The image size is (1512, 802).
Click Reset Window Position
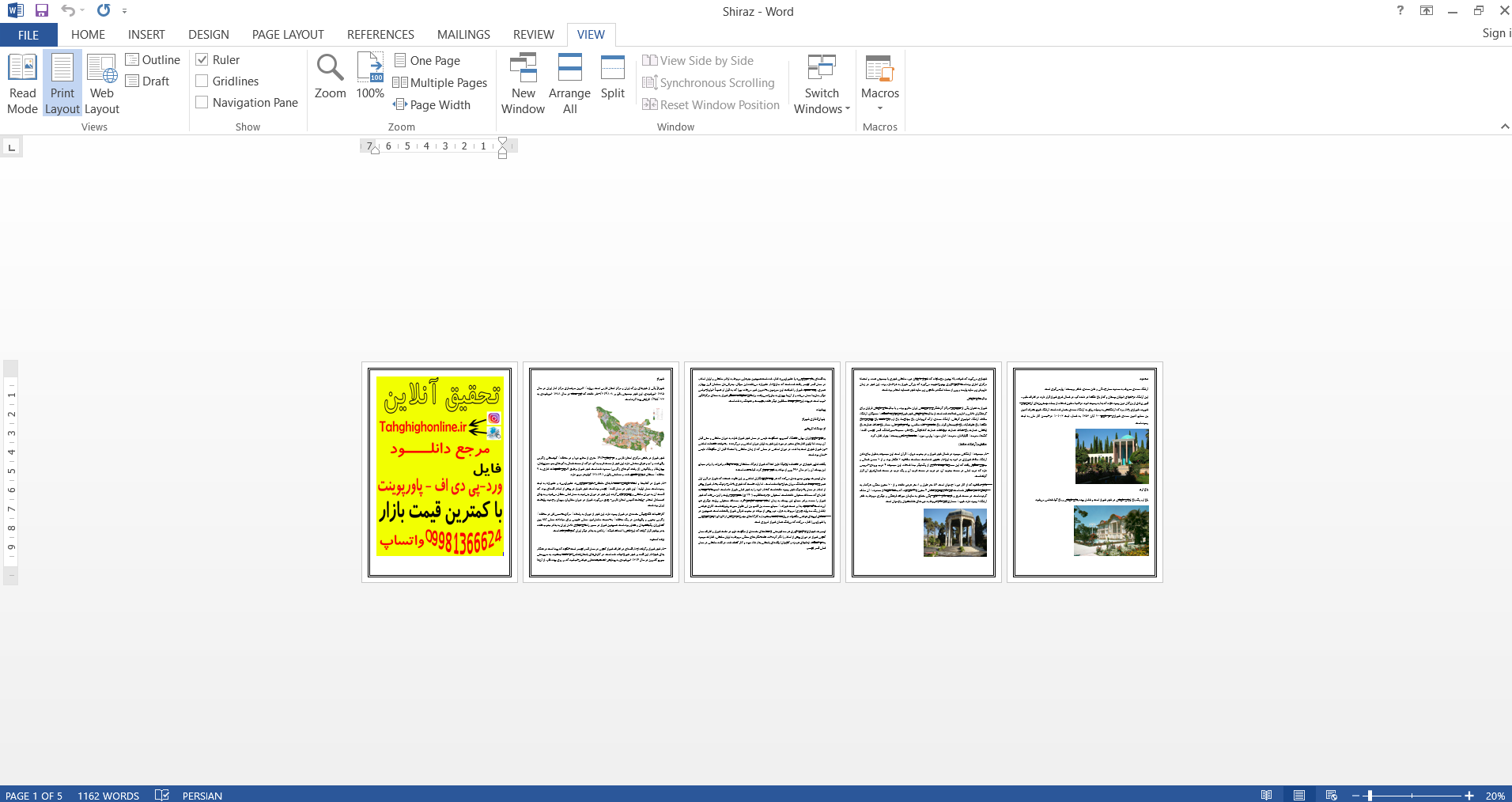[x=711, y=105]
